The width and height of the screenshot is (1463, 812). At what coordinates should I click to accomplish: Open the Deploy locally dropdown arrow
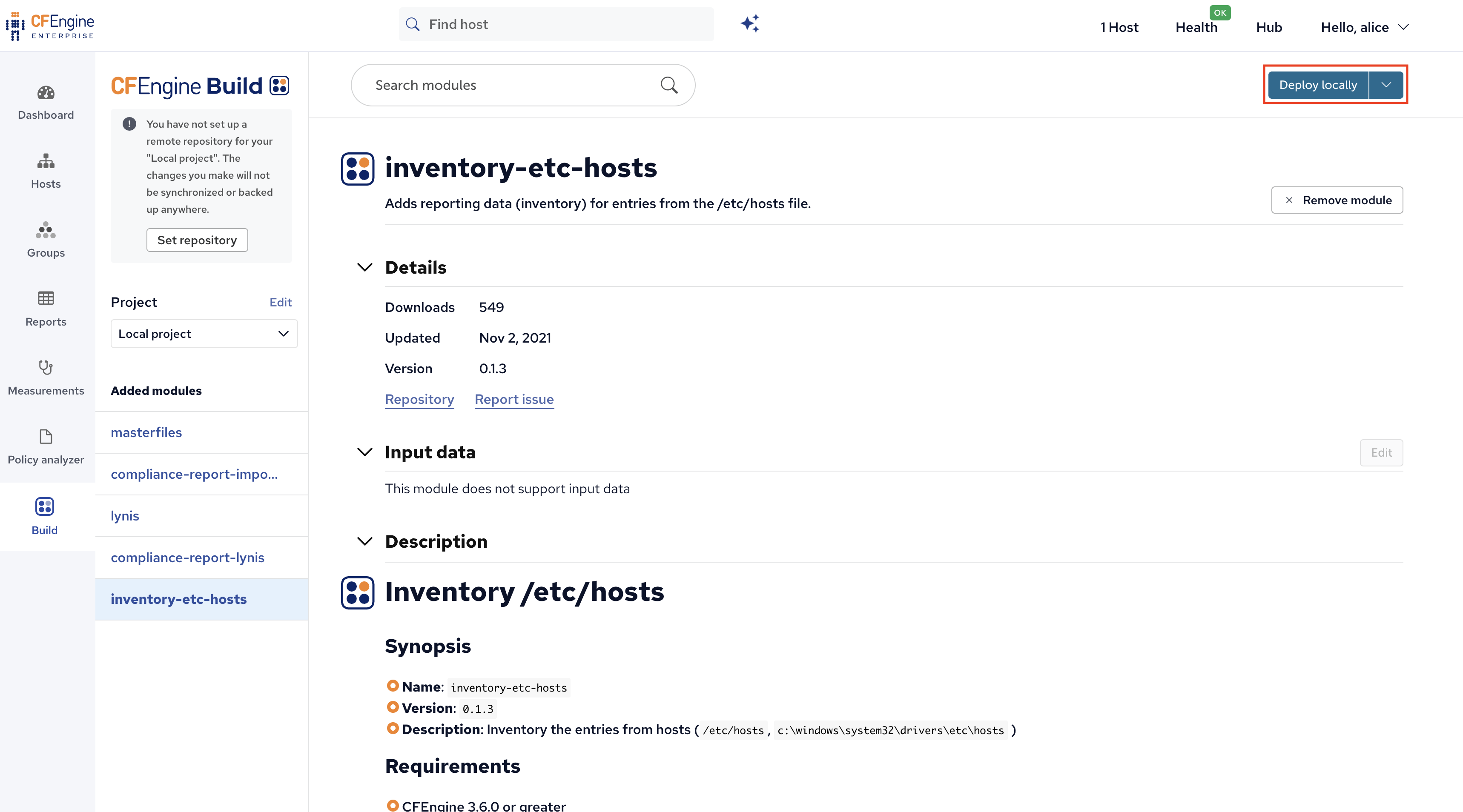pos(1386,85)
